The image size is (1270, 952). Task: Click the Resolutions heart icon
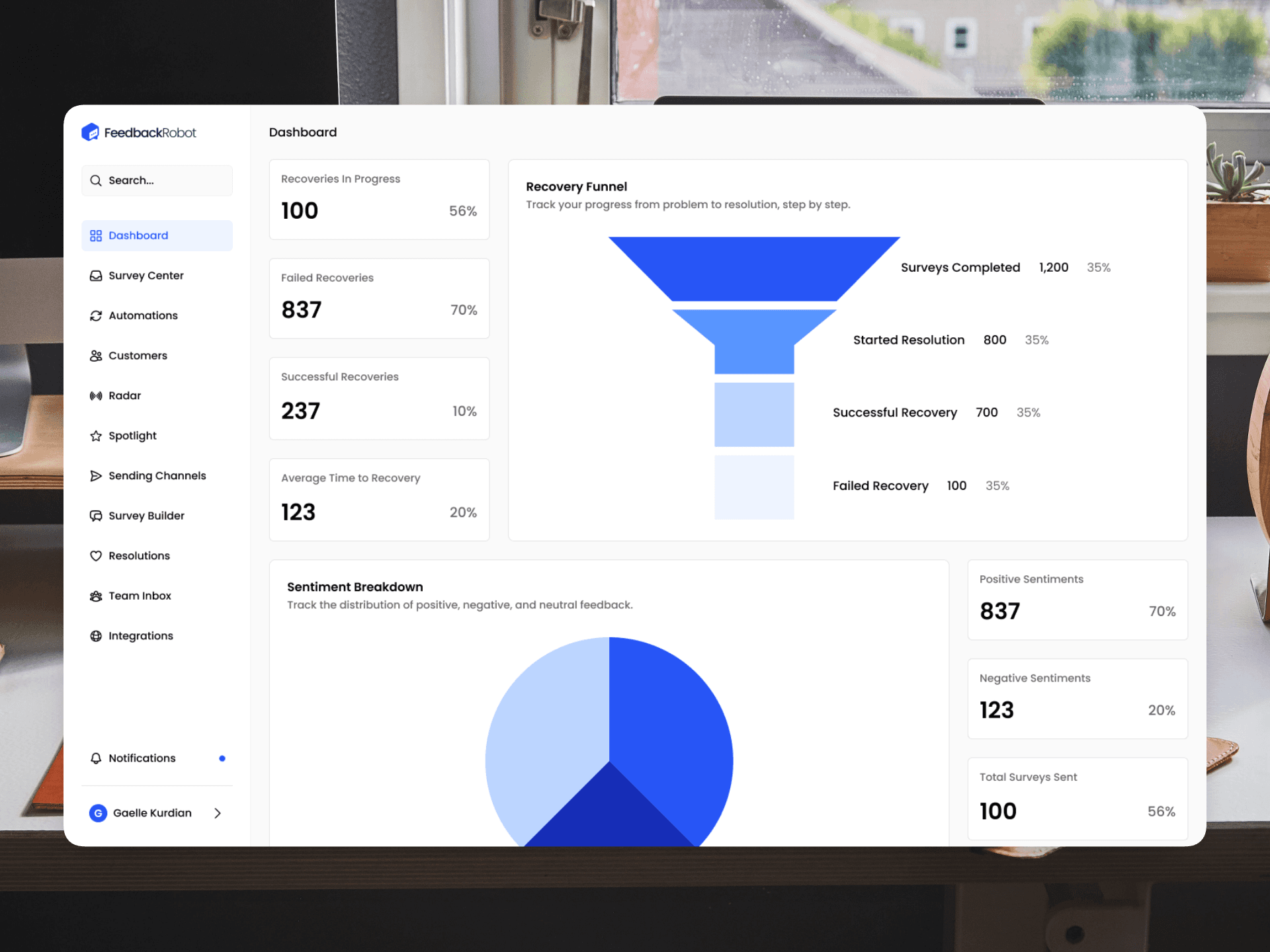(x=96, y=556)
